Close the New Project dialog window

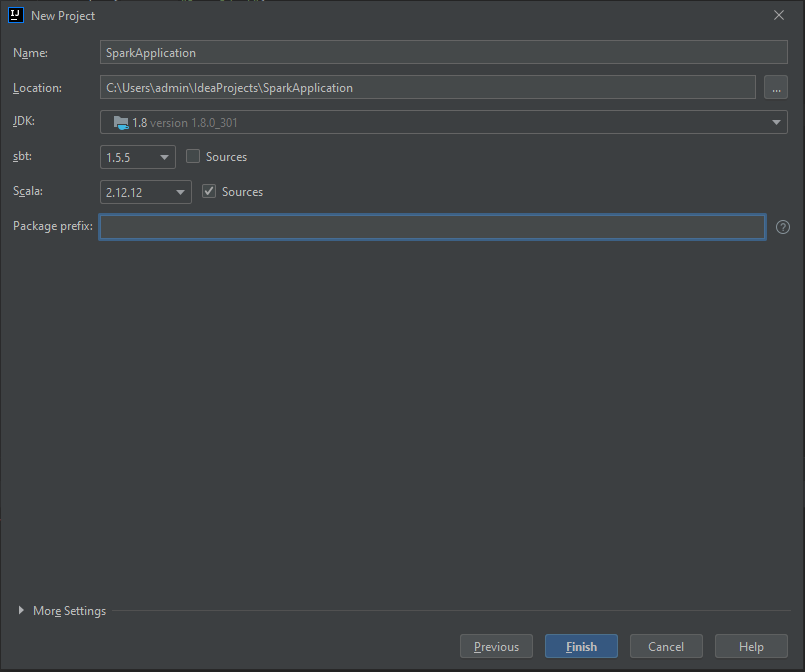pyautogui.click(x=779, y=15)
